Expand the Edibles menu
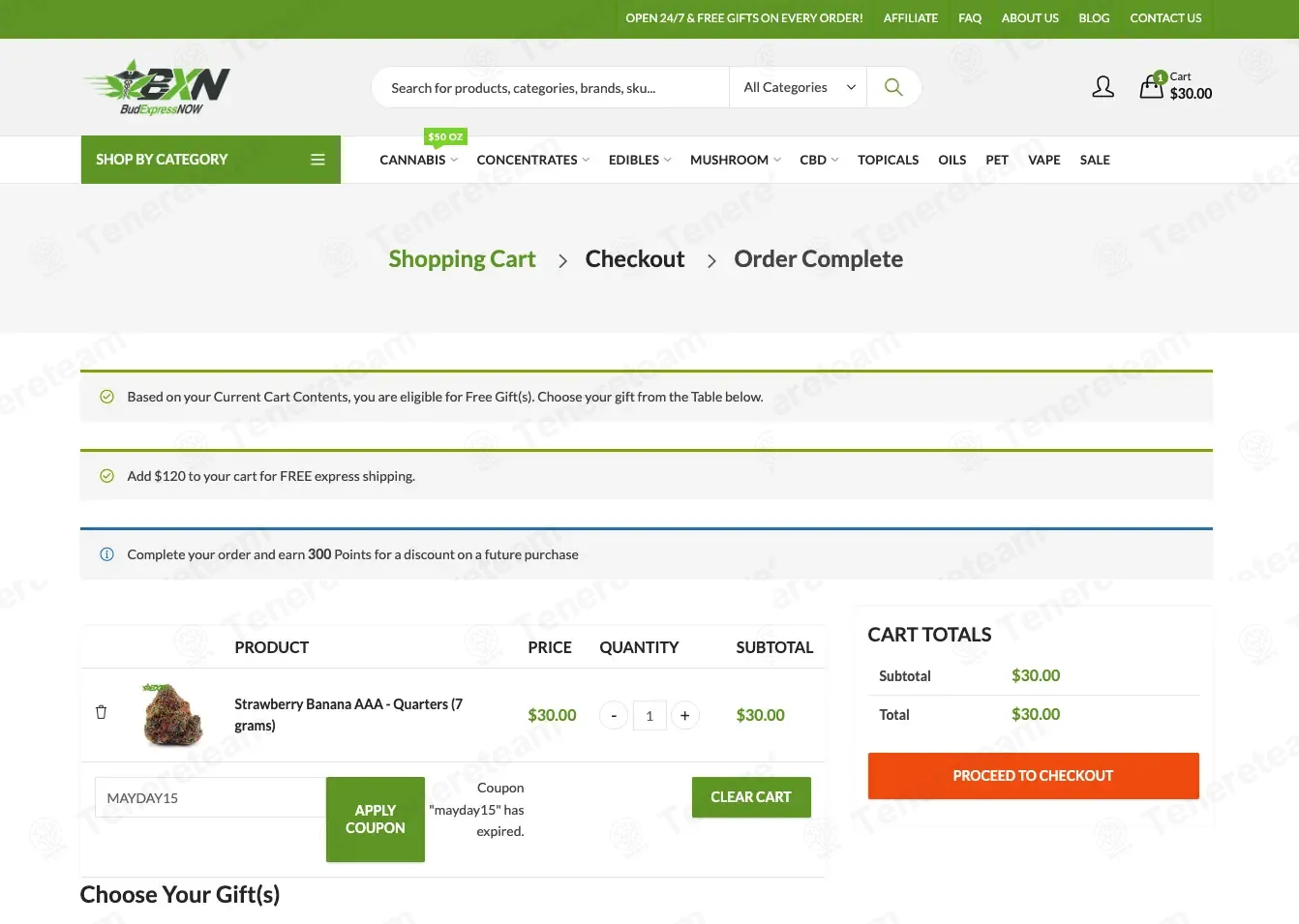 [x=639, y=160]
